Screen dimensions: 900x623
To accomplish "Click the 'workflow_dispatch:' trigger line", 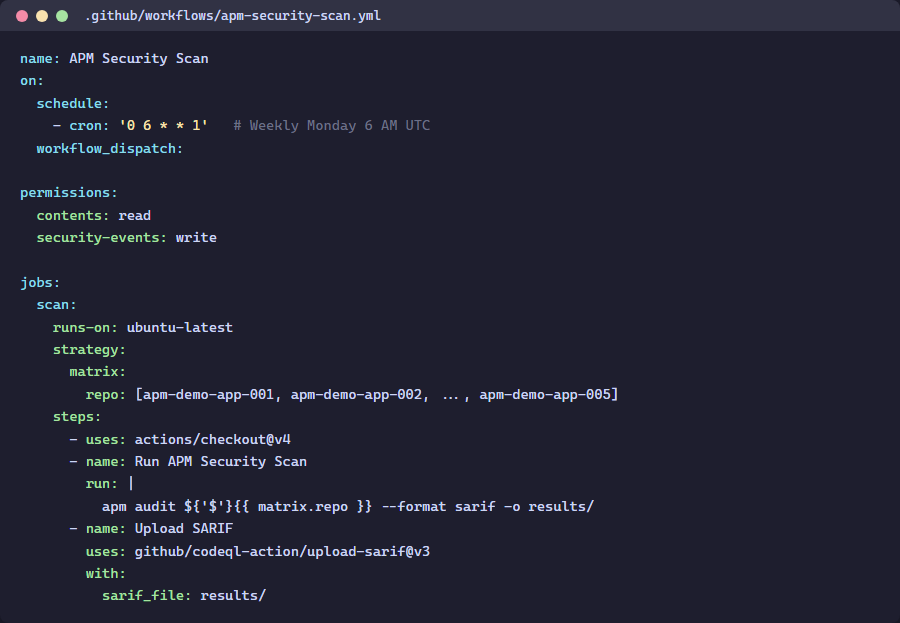I will click(x=110, y=148).
